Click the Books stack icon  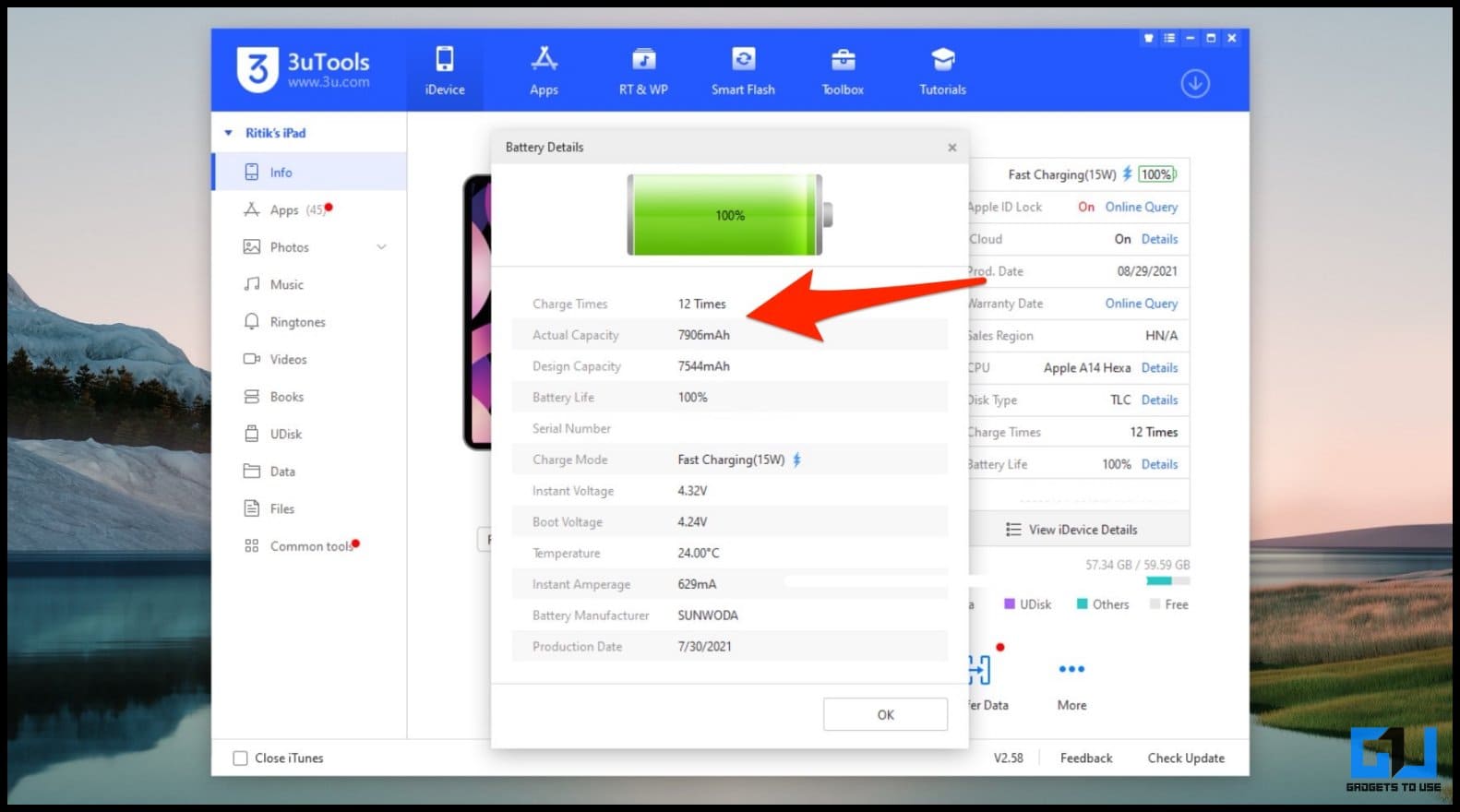point(251,397)
